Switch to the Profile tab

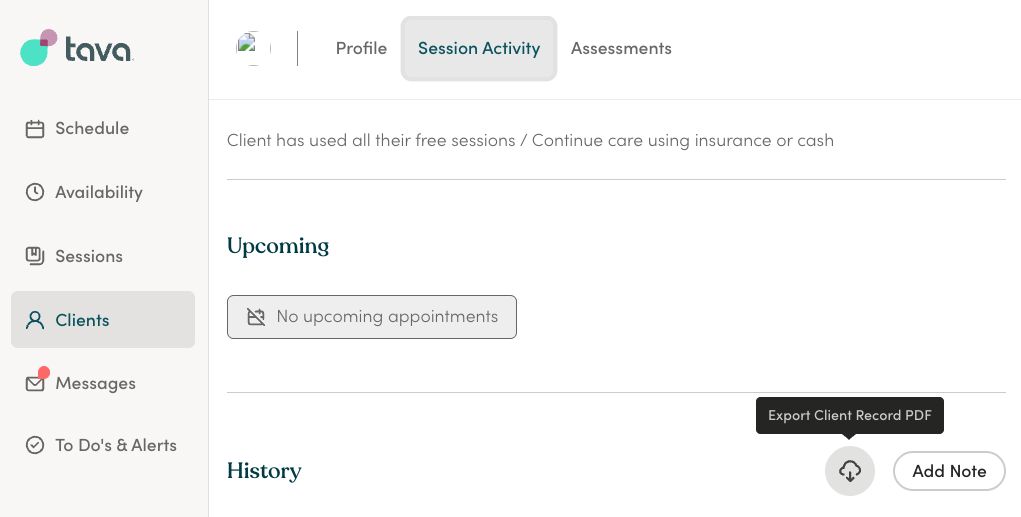361,48
